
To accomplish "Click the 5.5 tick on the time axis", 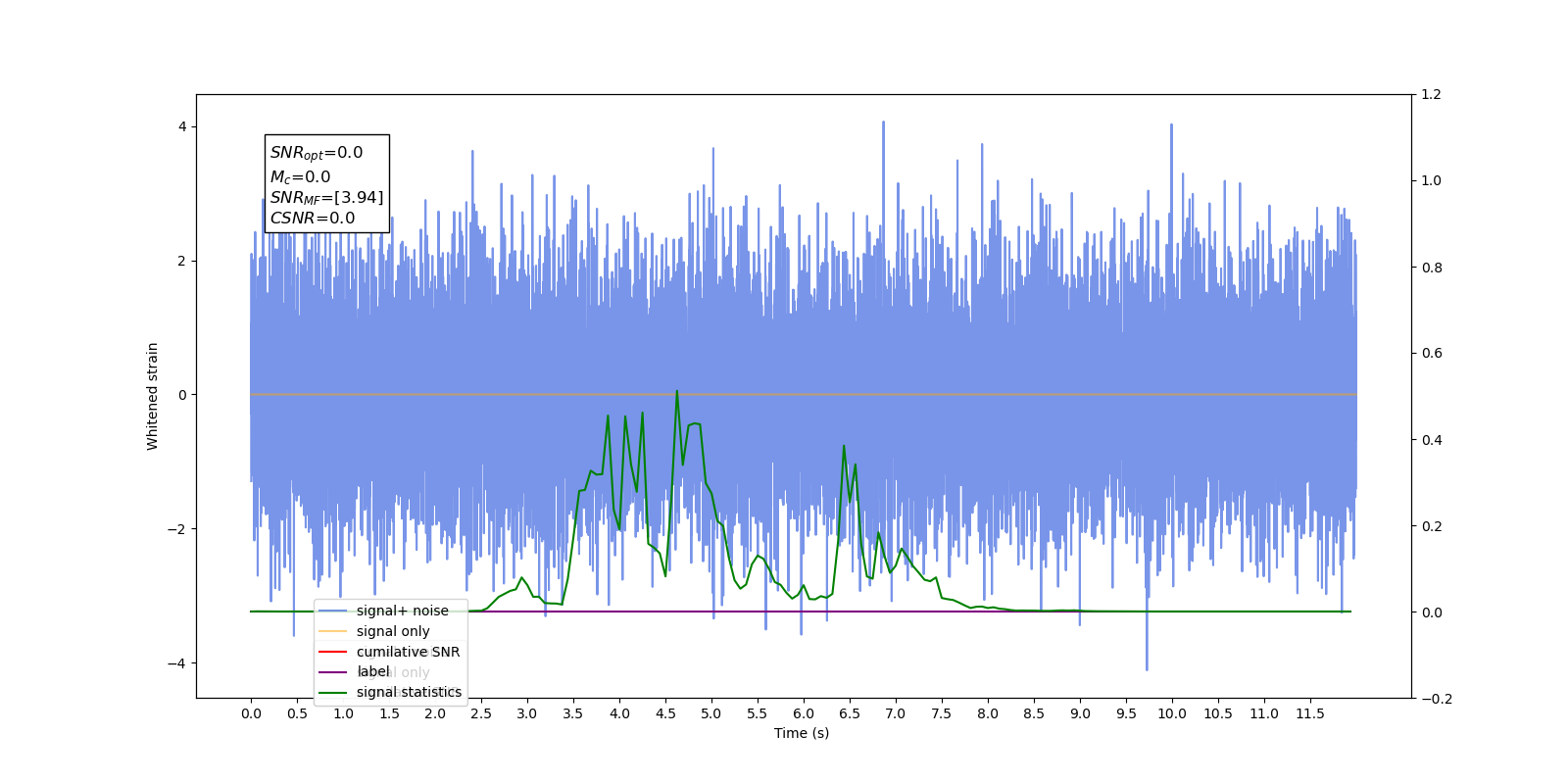I will click(x=758, y=713).
